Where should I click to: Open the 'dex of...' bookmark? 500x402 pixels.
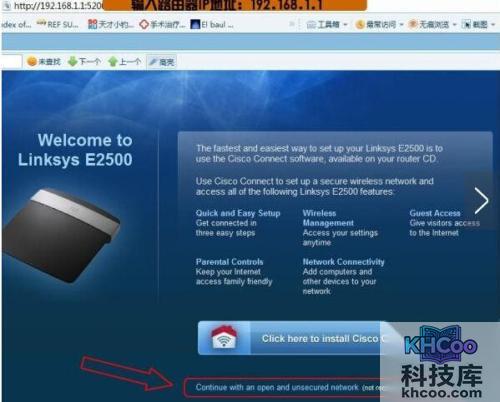[16, 24]
